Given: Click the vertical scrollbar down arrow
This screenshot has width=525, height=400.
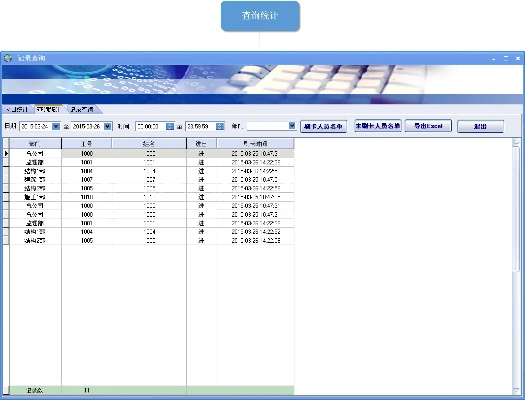Looking at the screenshot, I should 516,390.
